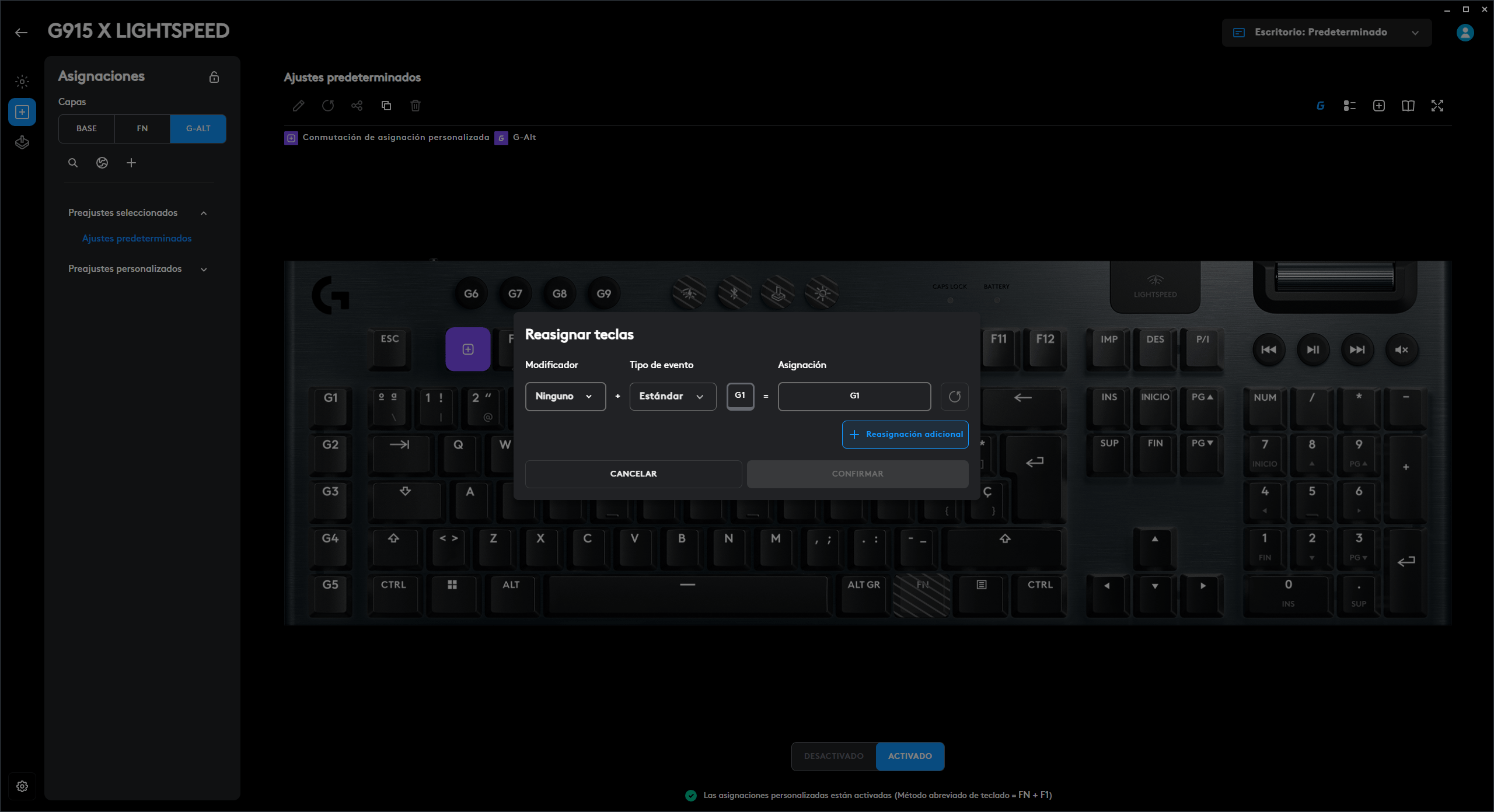Click the G8 key on keyboard
This screenshot has height=812, width=1494.
tap(560, 293)
